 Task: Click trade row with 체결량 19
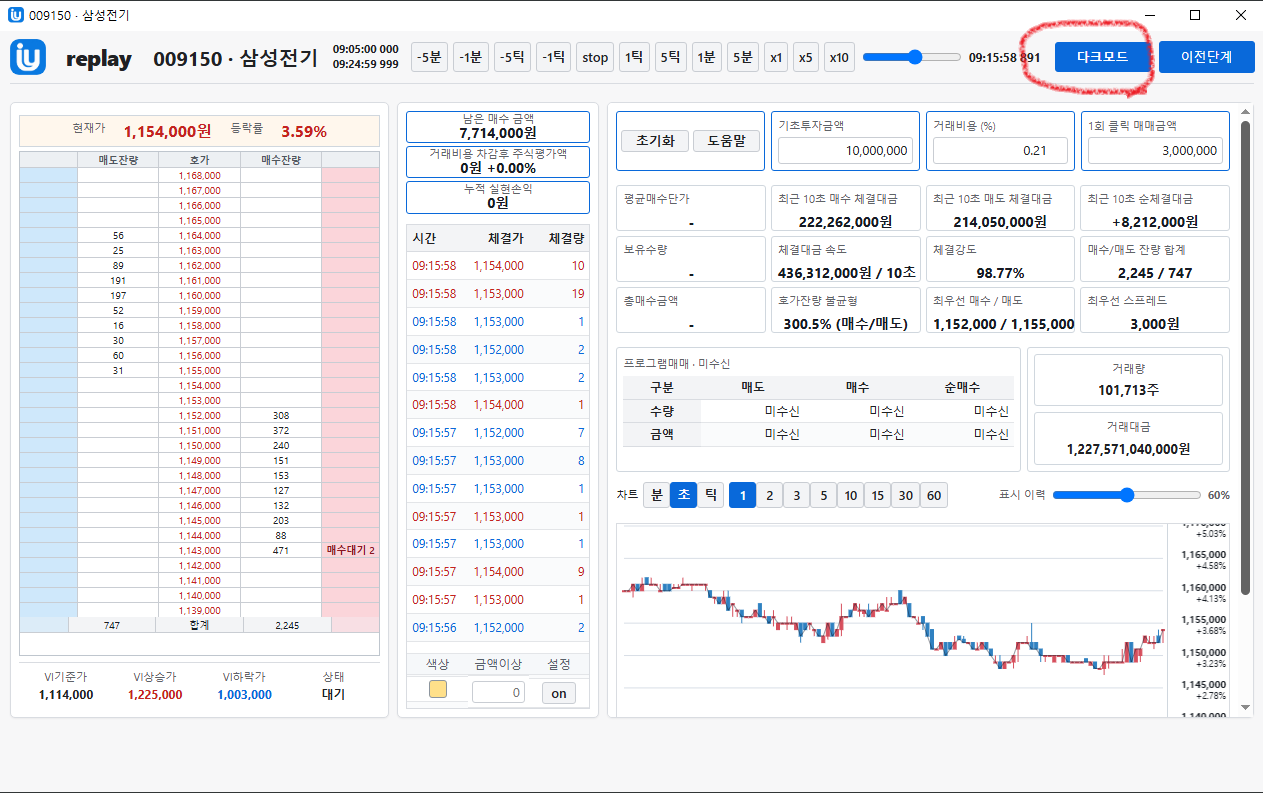tap(498, 294)
